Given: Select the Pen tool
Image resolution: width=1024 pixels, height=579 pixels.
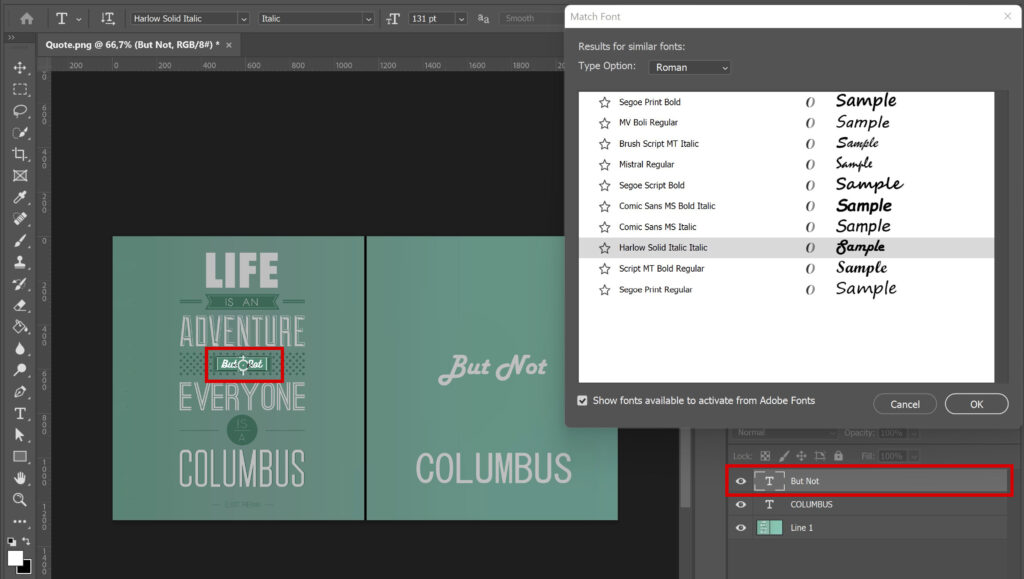Looking at the screenshot, I should point(20,392).
